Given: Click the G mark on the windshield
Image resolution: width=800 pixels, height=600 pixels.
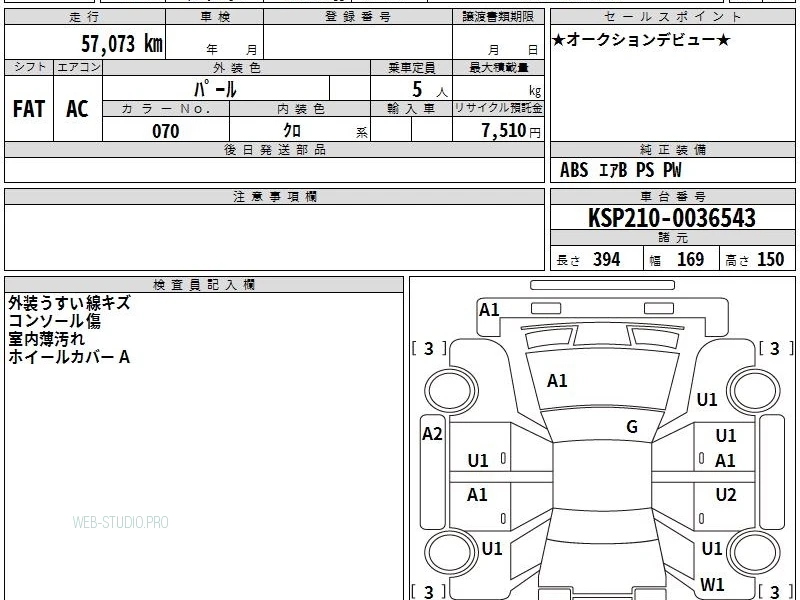Looking at the screenshot, I should tap(632, 427).
